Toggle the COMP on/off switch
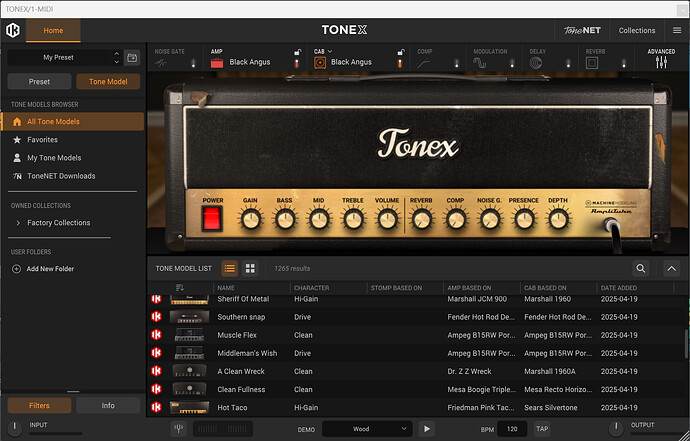Viewport: 690px width, 441px height. [x=456, y=63]
